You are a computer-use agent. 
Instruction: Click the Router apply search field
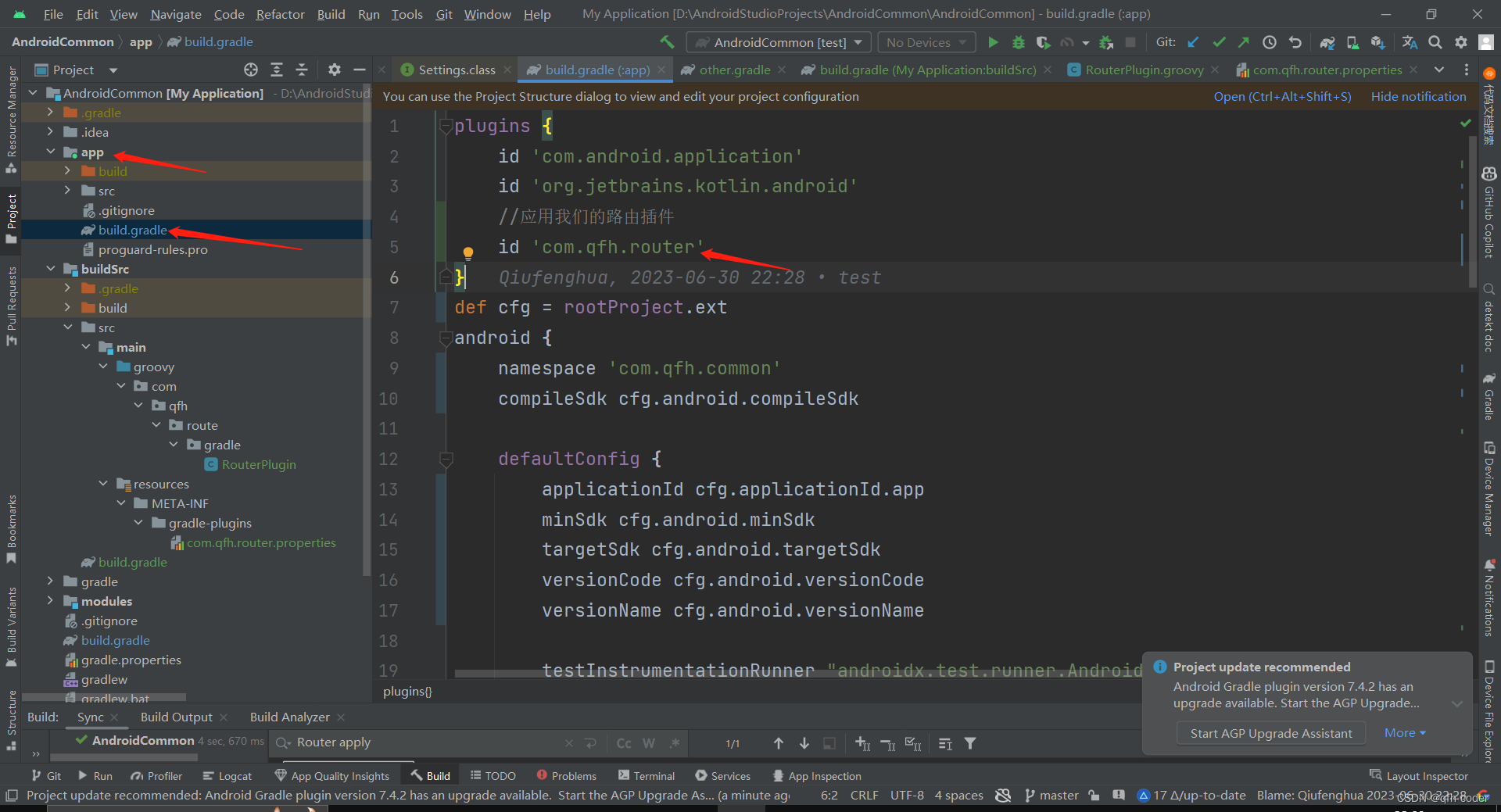pos(426,742)
